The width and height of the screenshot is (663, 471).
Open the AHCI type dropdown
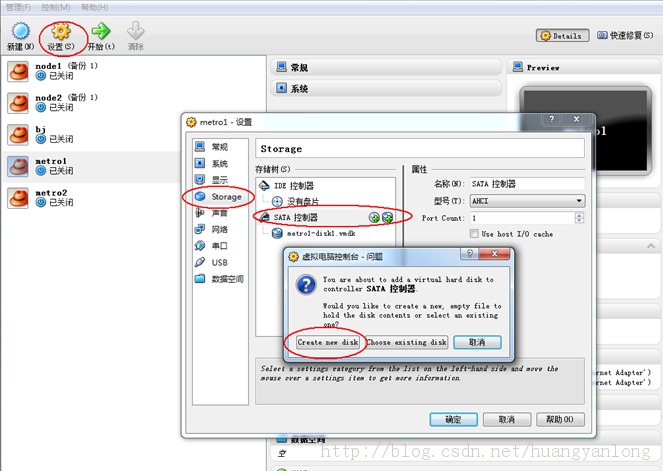(x=528, y=201)
